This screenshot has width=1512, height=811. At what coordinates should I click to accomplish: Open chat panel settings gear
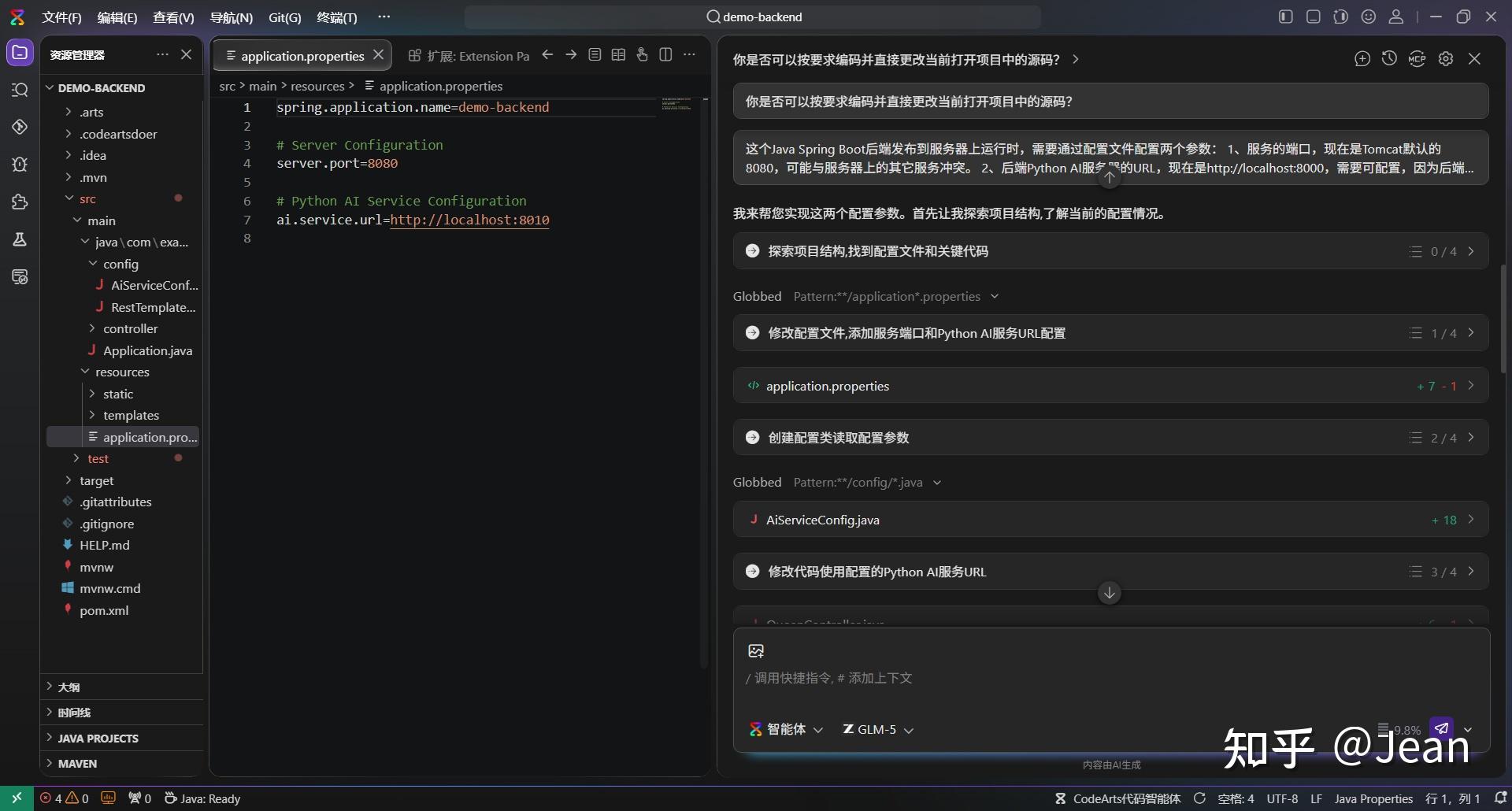[1446, 59]
